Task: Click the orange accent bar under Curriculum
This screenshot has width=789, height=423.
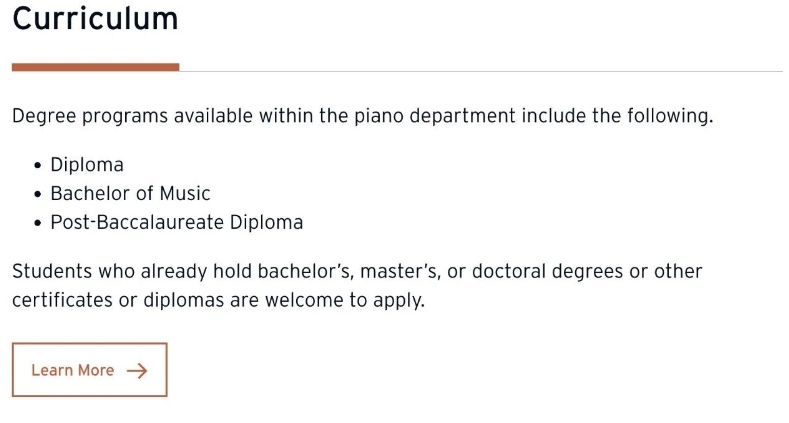Action: click(x=96, y=67)
